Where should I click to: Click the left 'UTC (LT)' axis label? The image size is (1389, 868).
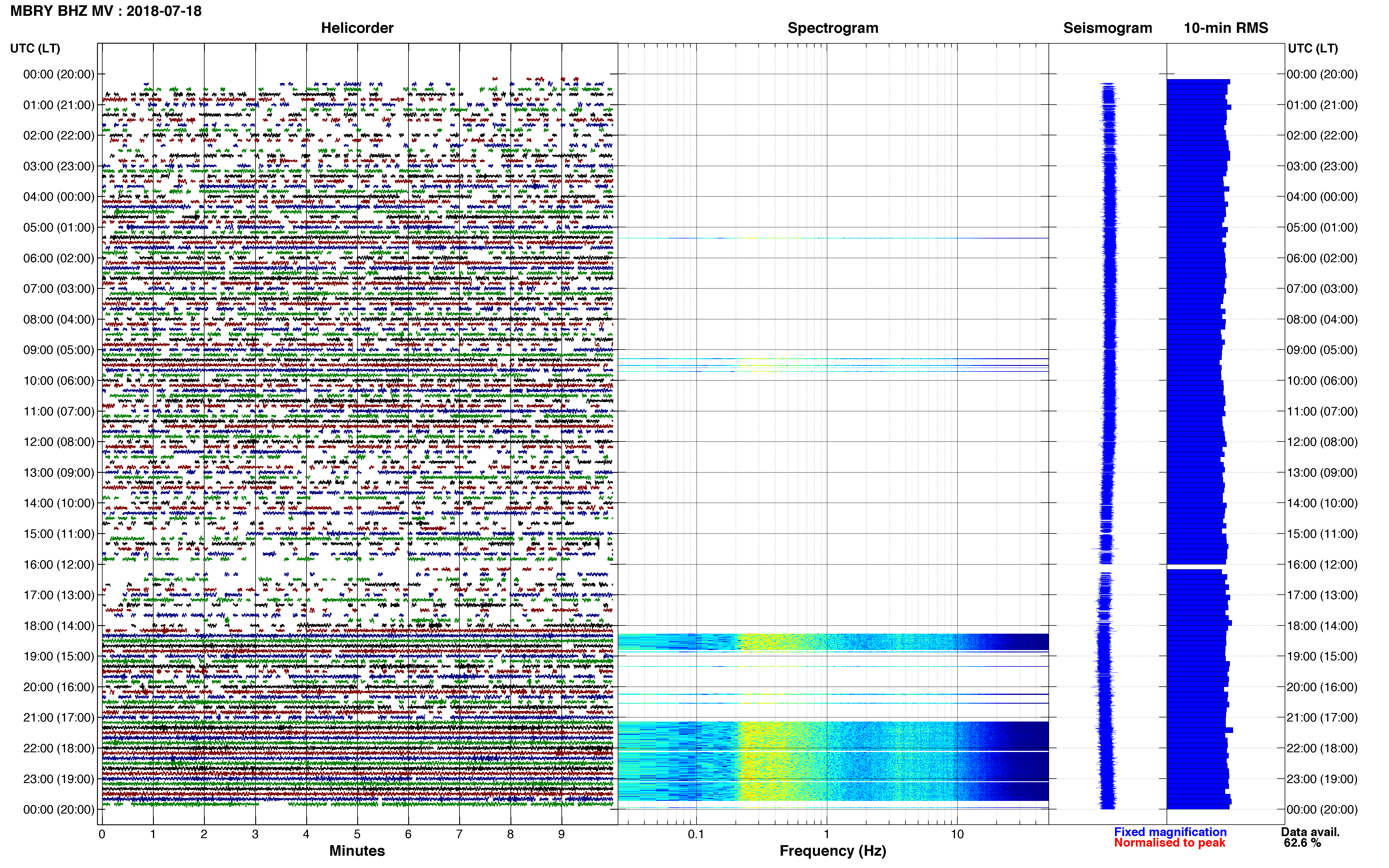coord(35,48)
